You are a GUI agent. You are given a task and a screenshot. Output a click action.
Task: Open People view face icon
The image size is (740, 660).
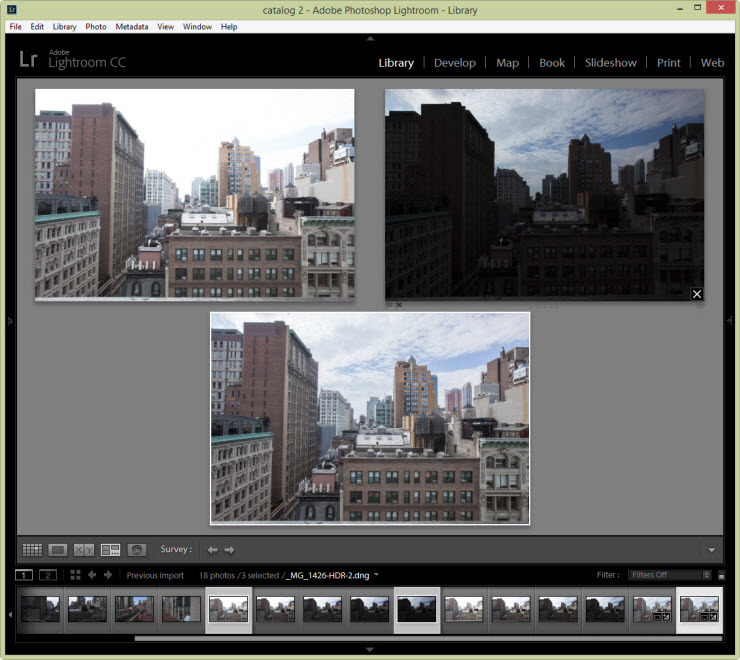click(x=137, y=549)
